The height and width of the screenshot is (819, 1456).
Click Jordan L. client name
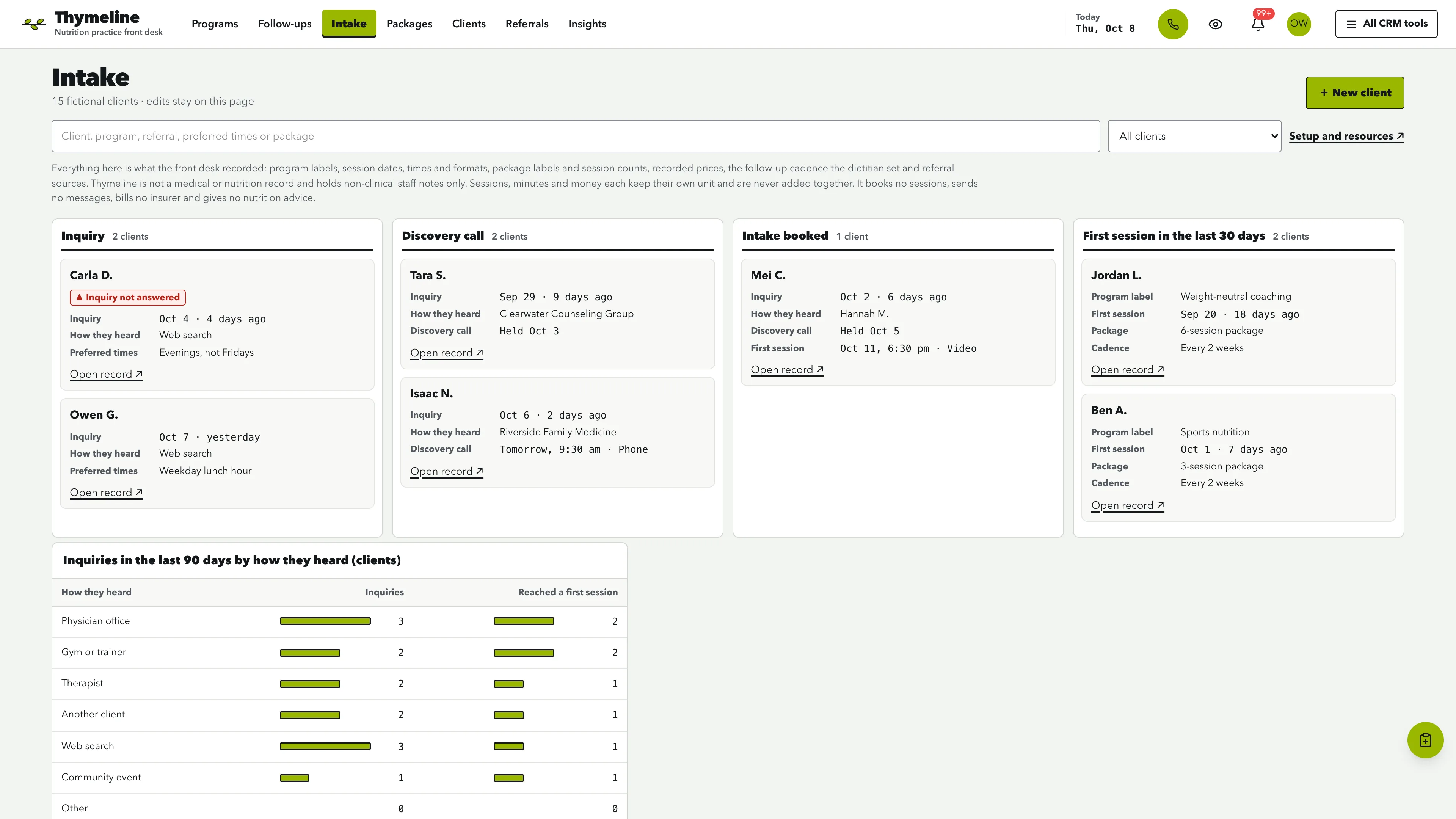pos(1116,275)
